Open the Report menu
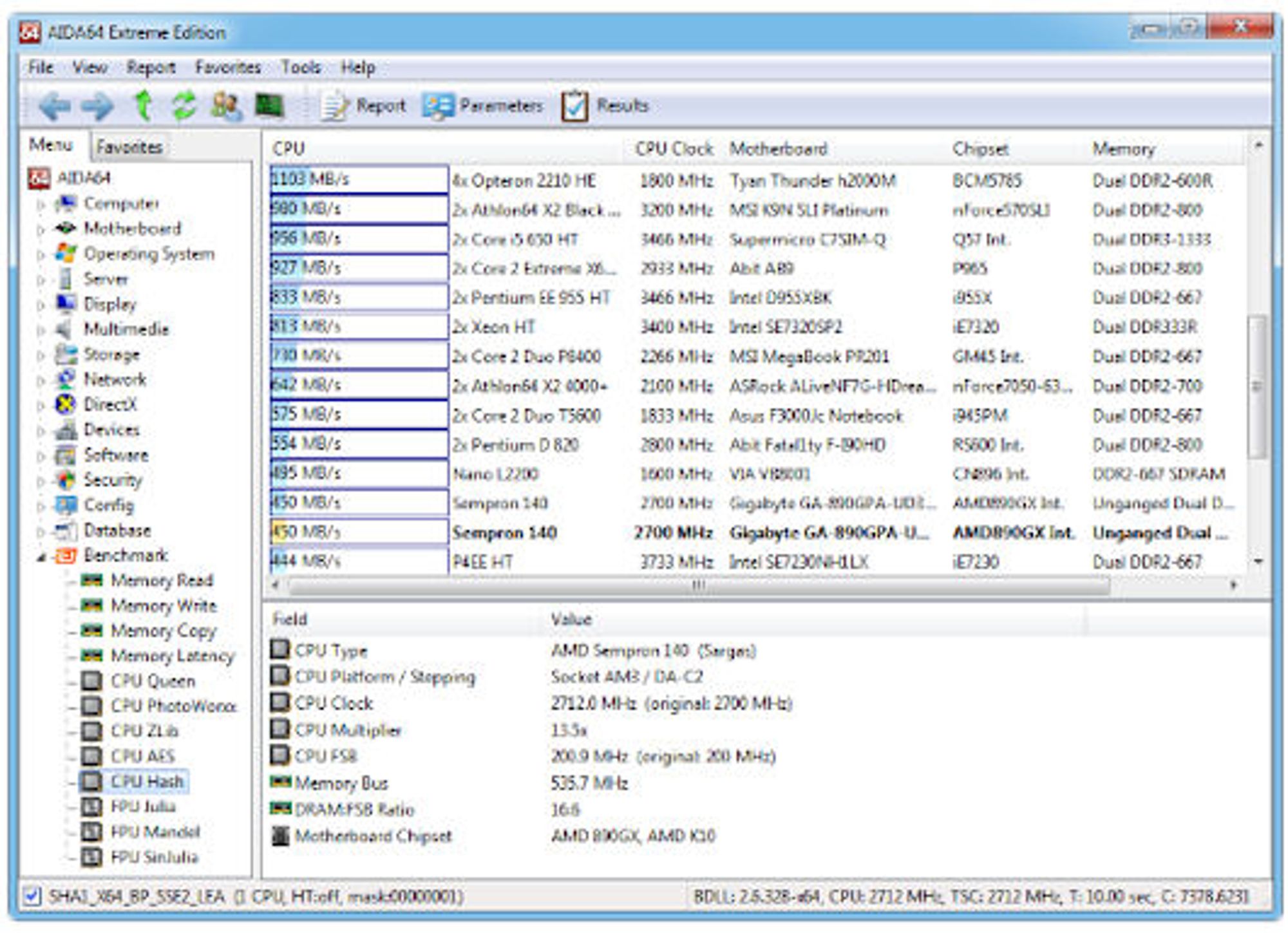Image resolution: width=1288 pixels, height=933 pixels. [x=151, y=68]
